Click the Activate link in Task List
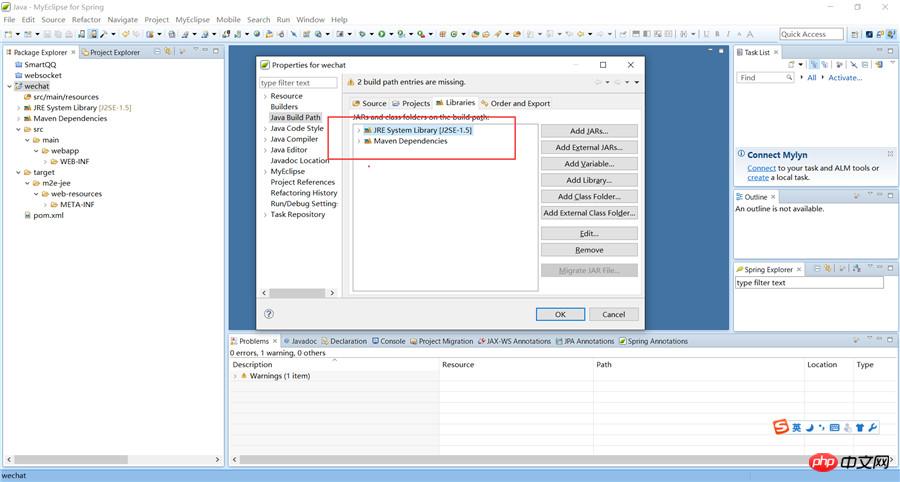This screenshot has height=482, width=900. pyautogui.click(x=845, y=77)
